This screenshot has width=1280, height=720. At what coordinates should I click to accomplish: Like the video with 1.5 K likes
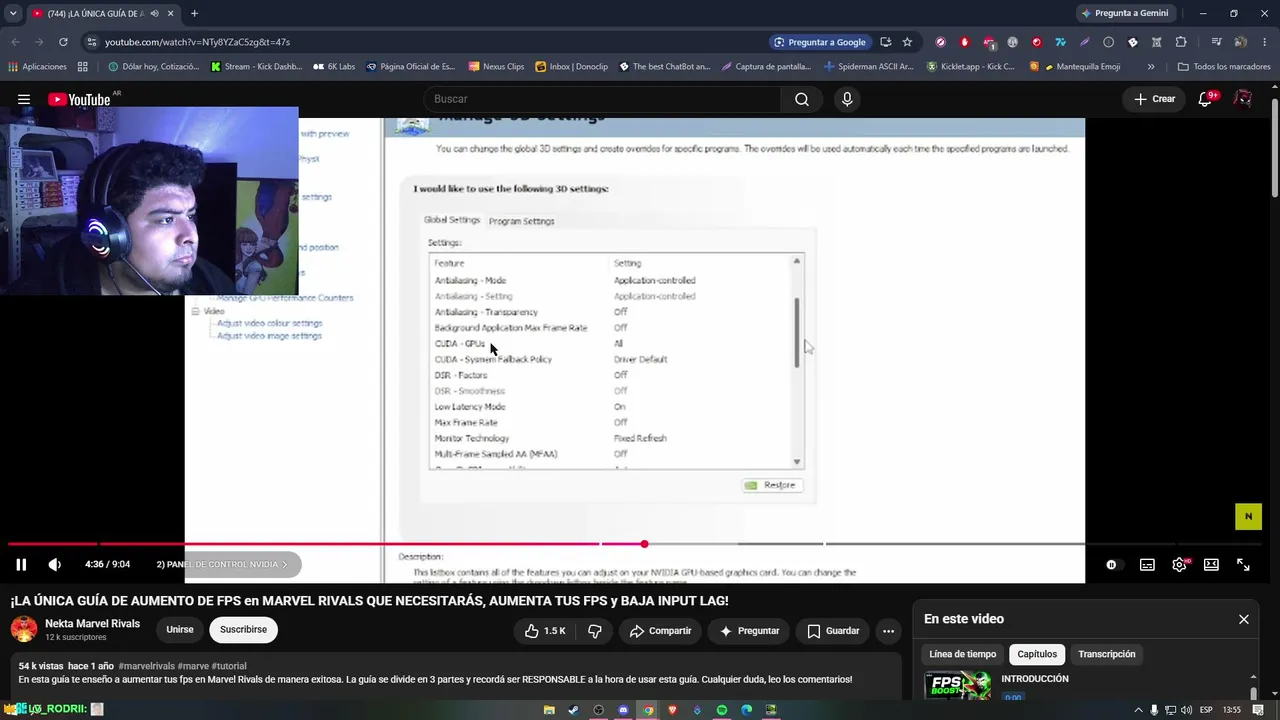(544, 631)
